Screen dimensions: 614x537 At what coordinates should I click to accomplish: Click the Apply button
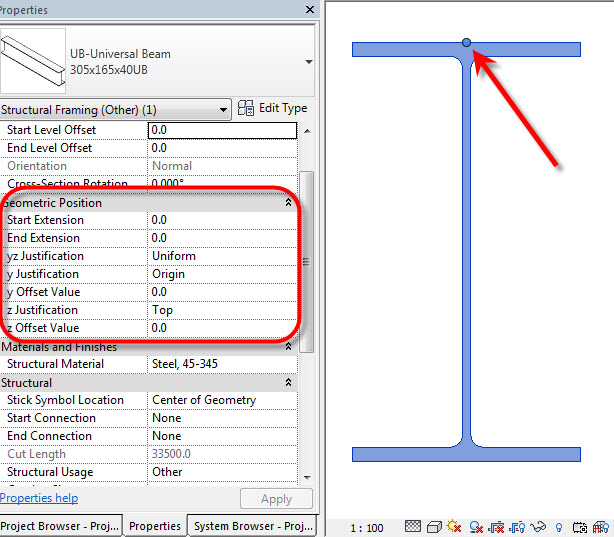pos(276,499)
